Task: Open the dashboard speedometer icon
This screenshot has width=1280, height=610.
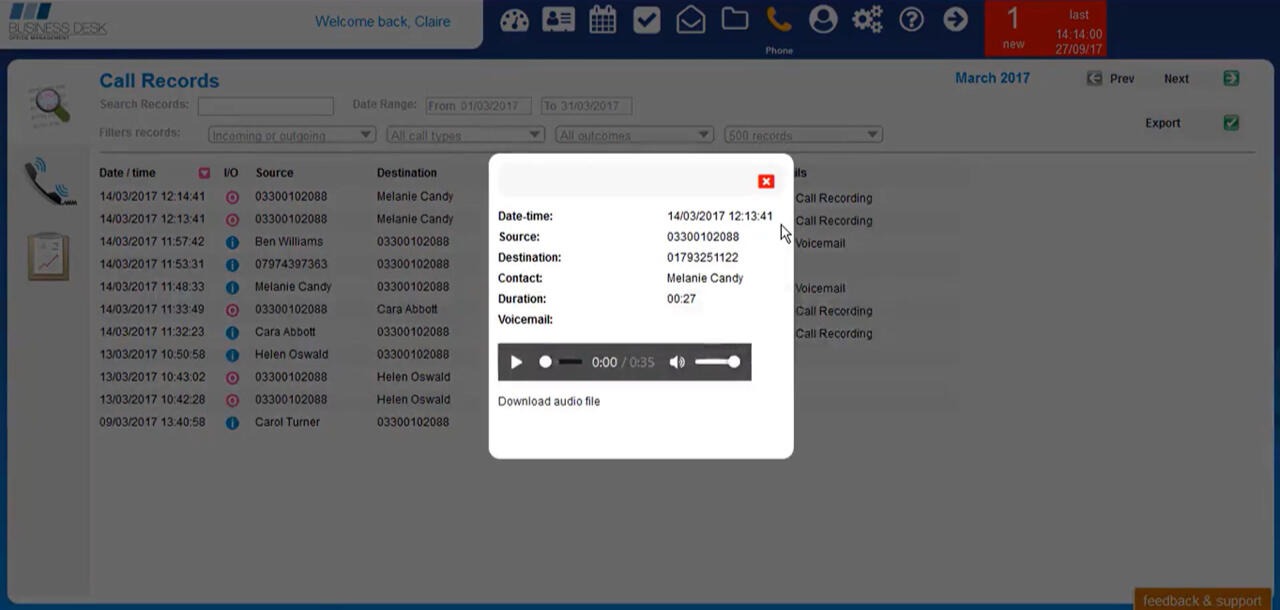Action: 514,20
